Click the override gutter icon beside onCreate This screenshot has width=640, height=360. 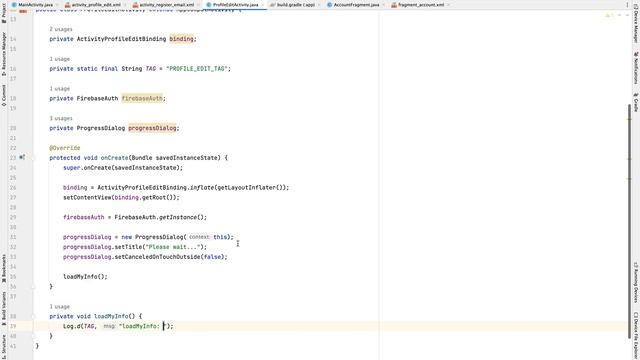22,157
